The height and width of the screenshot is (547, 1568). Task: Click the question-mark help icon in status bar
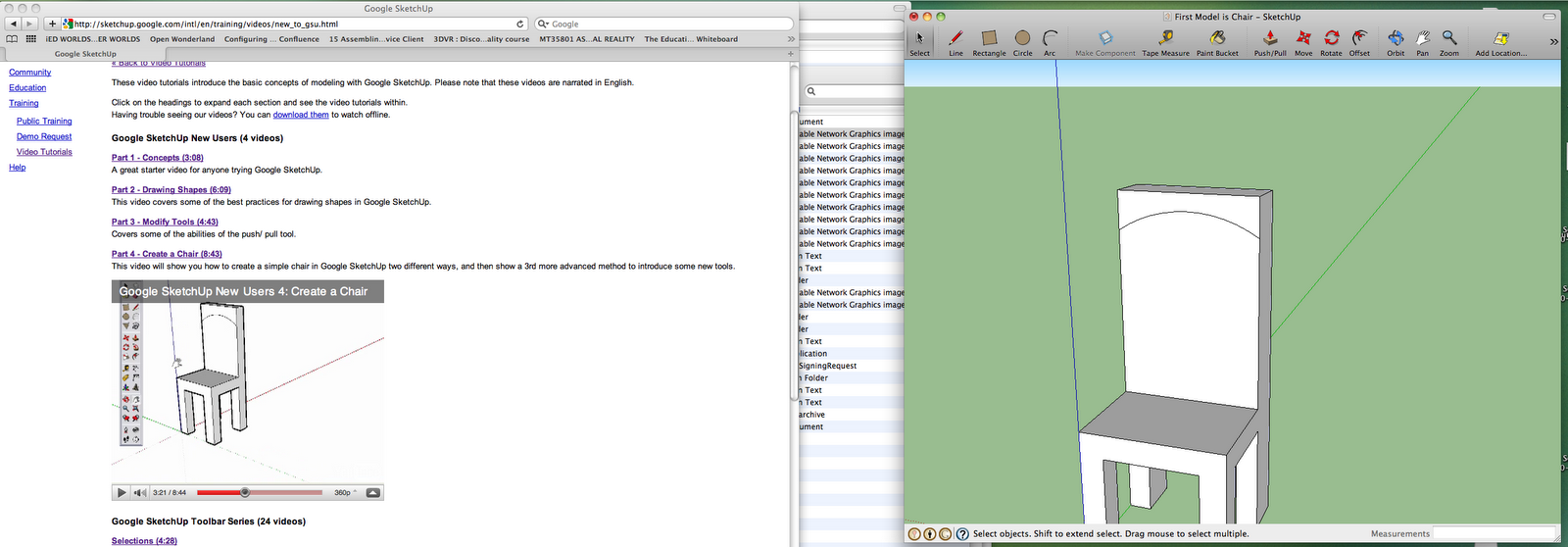(962, 534)
